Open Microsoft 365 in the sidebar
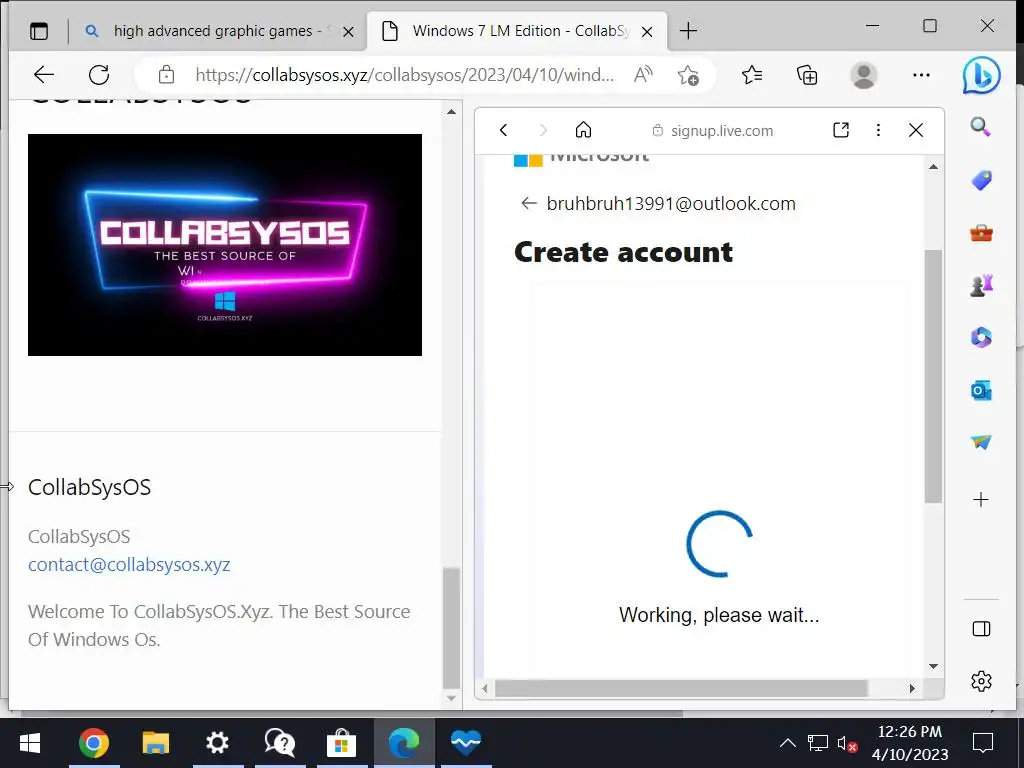The width and height of the screenshot is (1024, 768). click(981, 337)
